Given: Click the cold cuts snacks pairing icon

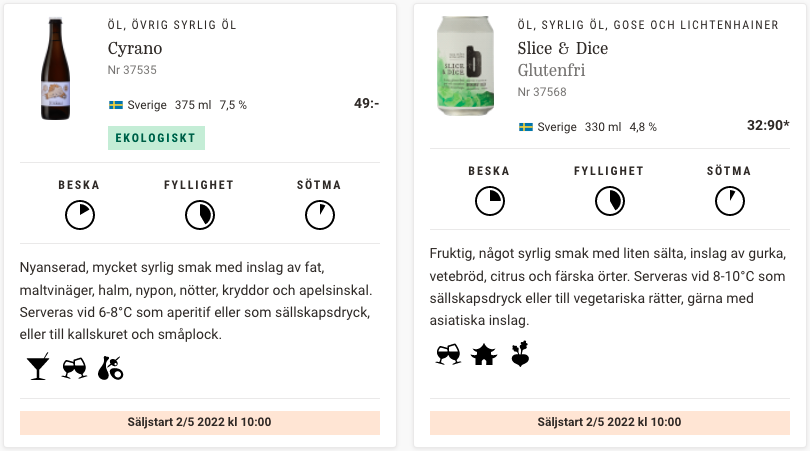Looking at the screenshot, I should point(111,368).
